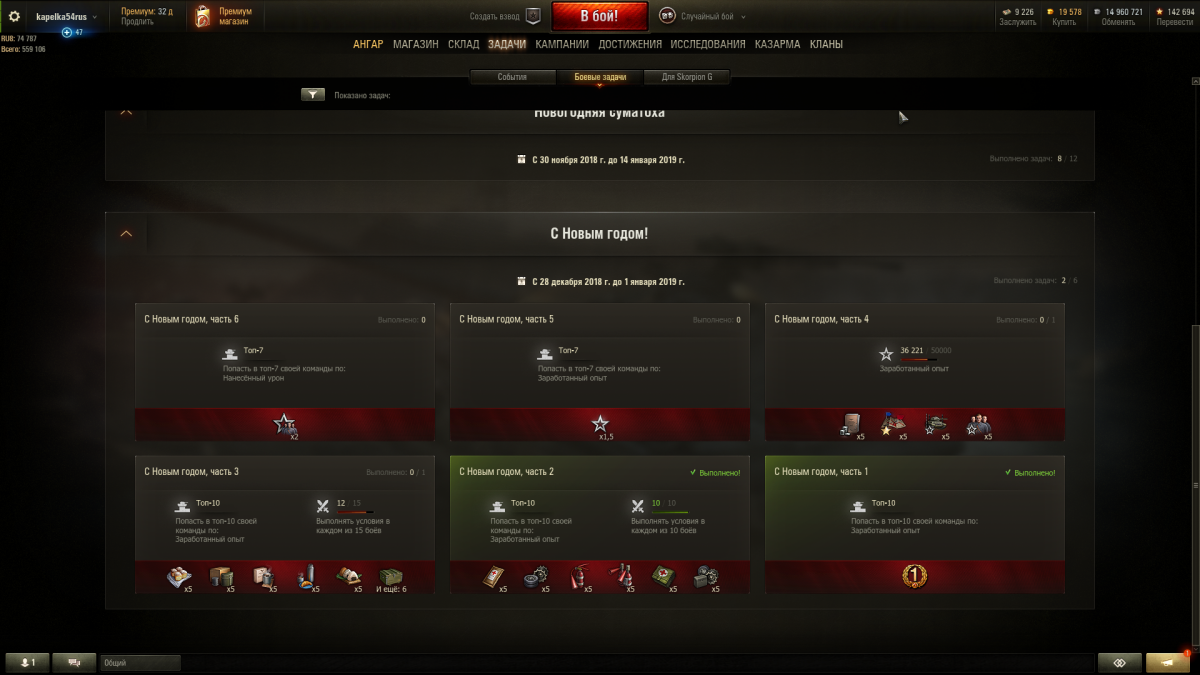Go to the 'ИССЛЕДОВАНИЯ' menu section

708,44
